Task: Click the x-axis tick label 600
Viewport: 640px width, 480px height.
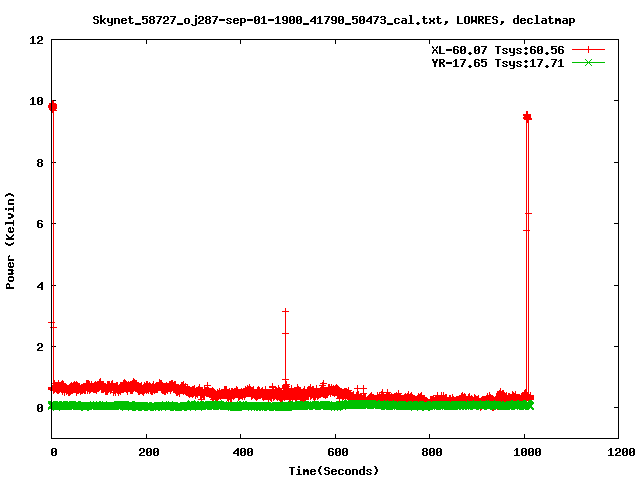Action: coord(338,452)
